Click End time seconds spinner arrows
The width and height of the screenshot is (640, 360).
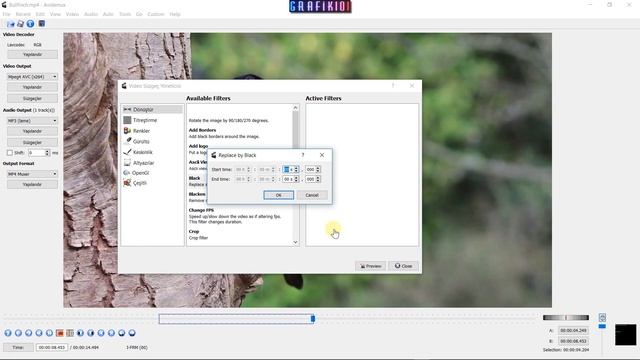pyautogui.click(x=297, y=179)
